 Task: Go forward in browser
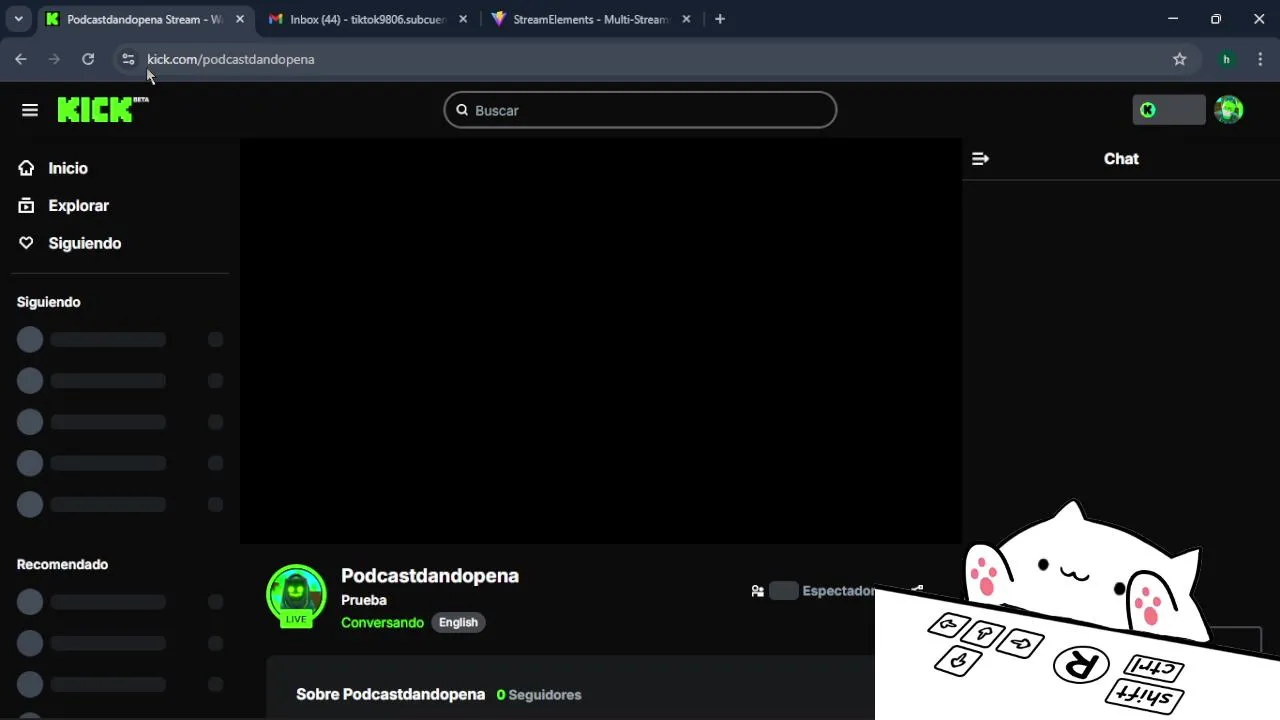(54, 59)
